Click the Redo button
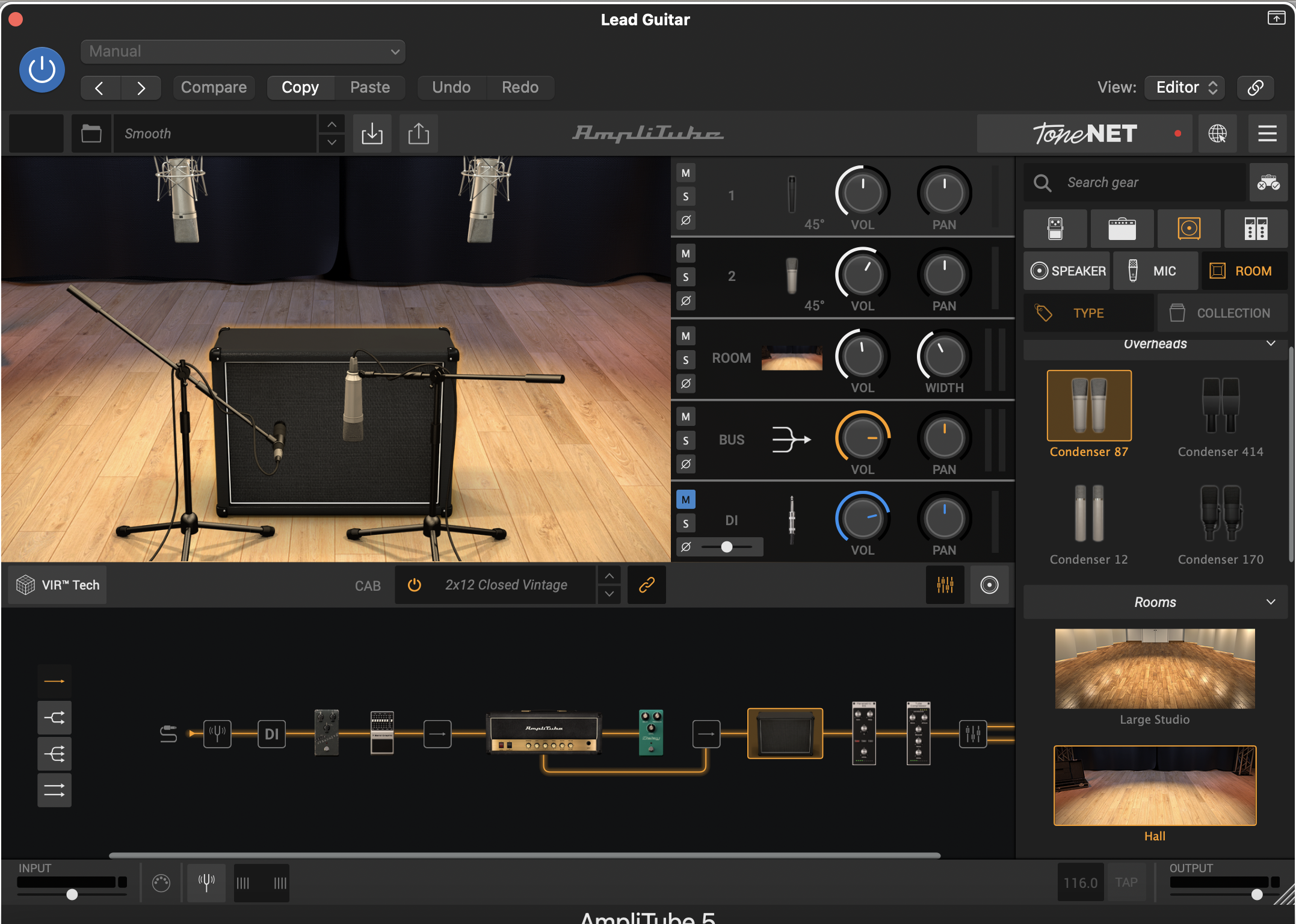 (520, 88)
